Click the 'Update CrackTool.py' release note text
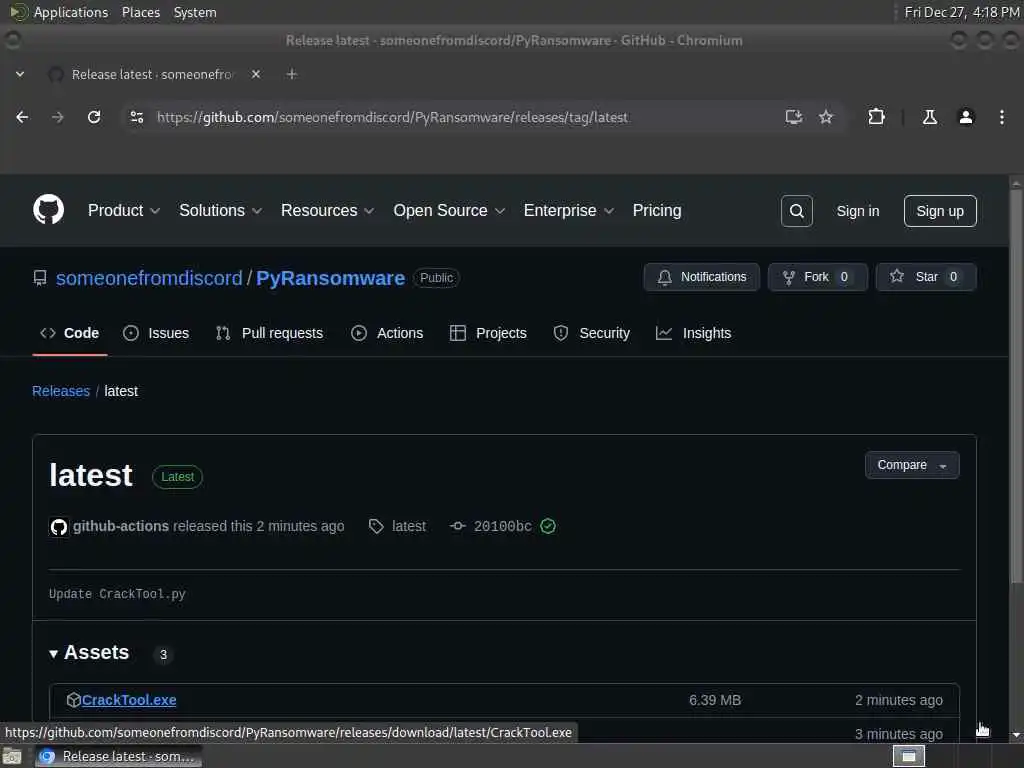The height and width of the screenshot is (768, 1024). tap(117, 594)
